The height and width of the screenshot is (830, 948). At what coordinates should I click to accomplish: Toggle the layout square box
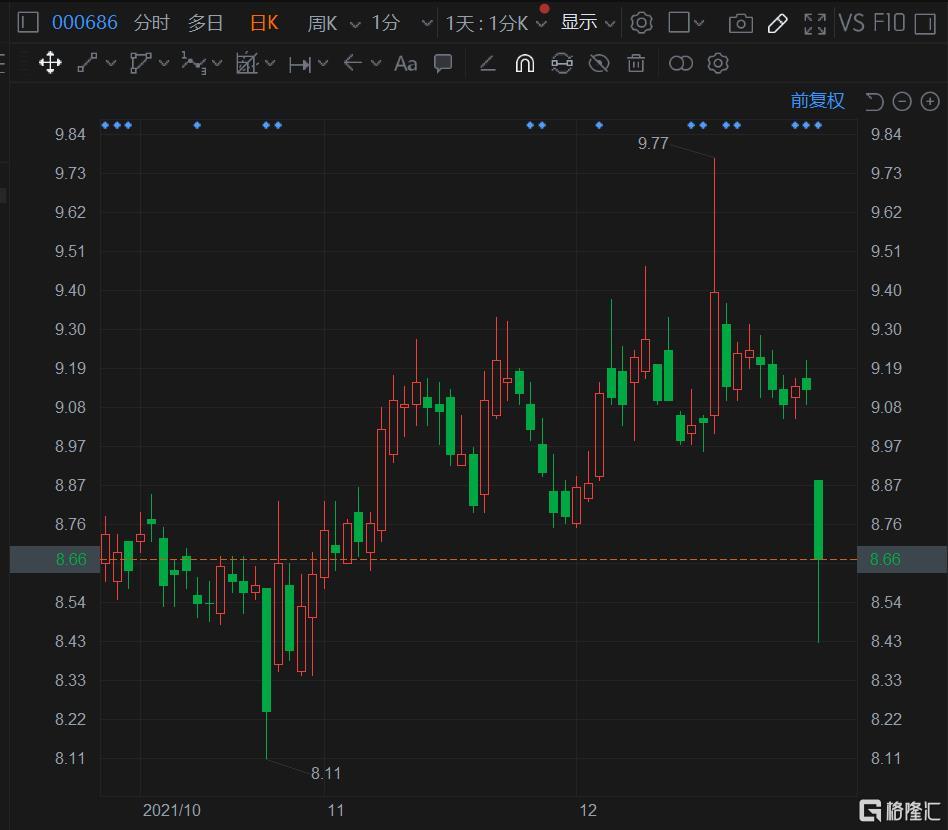click(679, 22)
